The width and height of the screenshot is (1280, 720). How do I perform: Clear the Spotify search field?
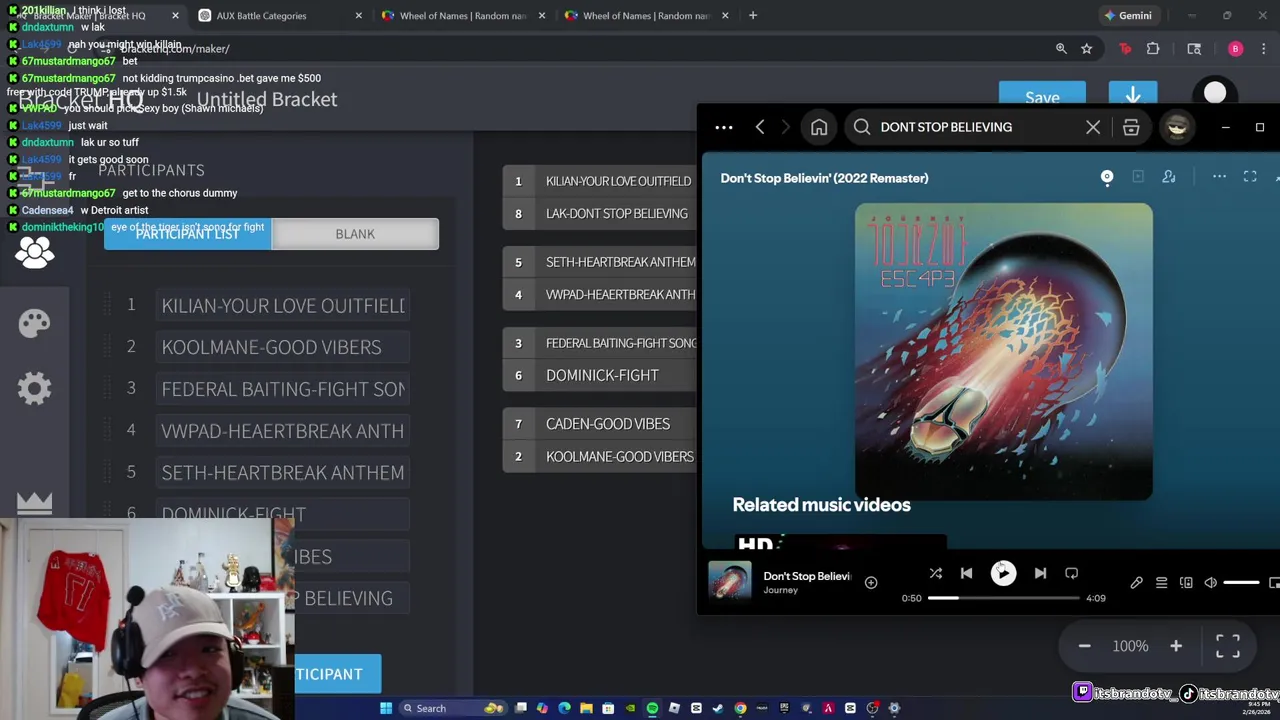[x=1093, y=127]
